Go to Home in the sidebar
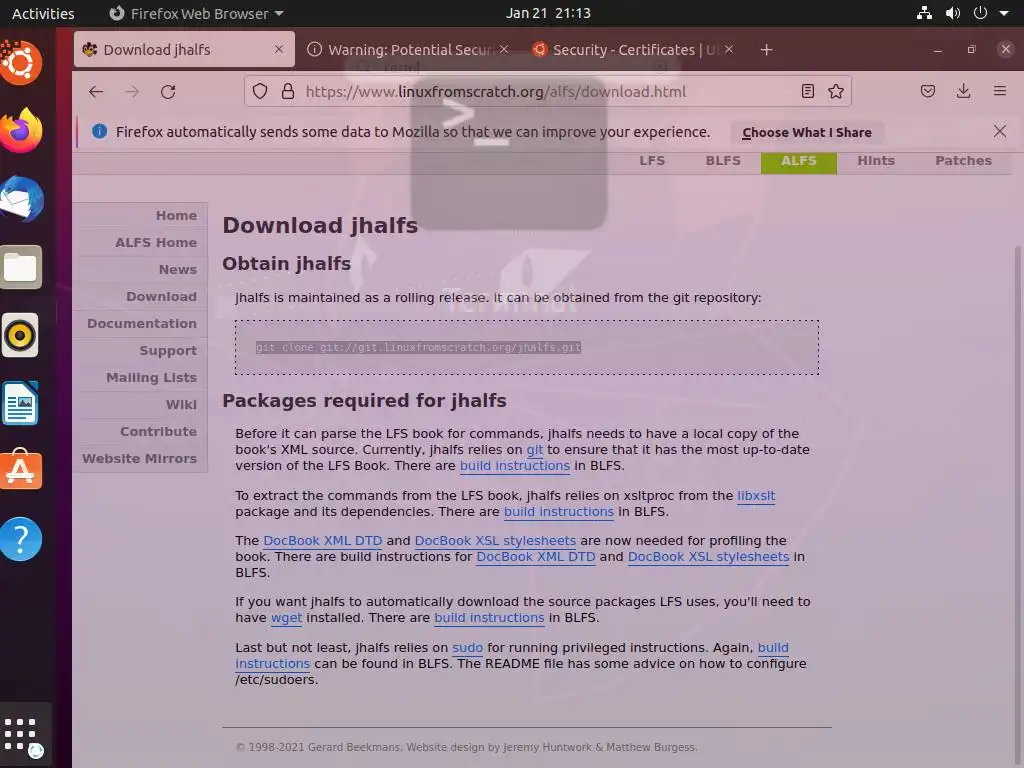 [176, 216]
